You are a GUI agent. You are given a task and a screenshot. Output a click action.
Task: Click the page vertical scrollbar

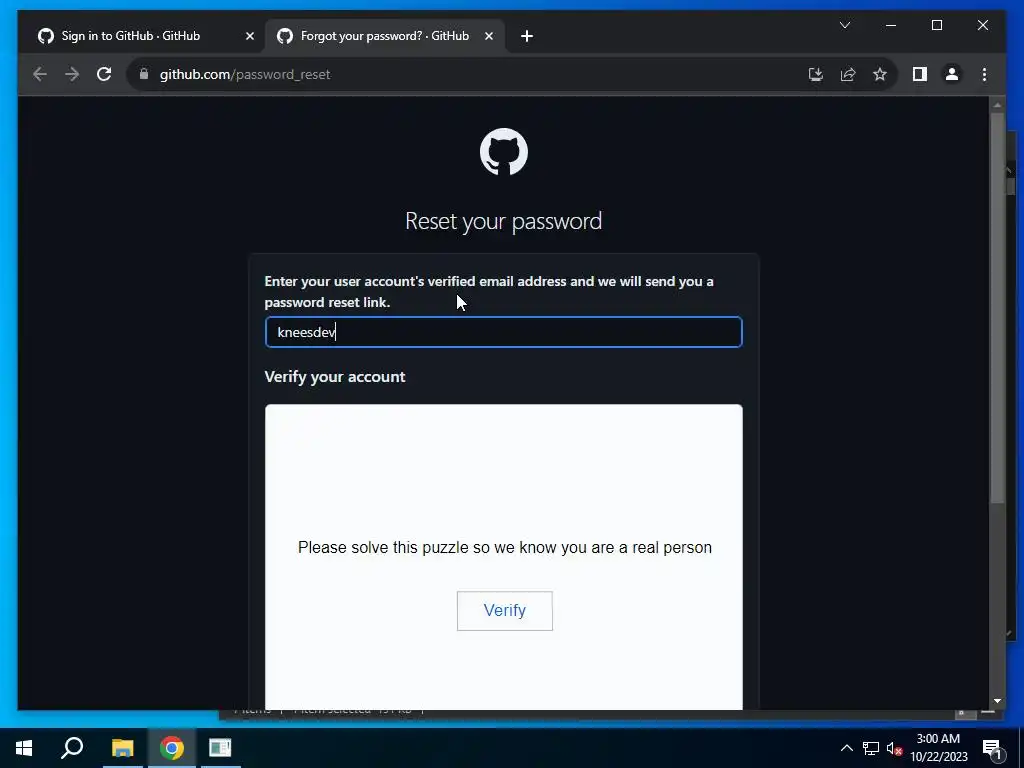click(x=997, y=307)
